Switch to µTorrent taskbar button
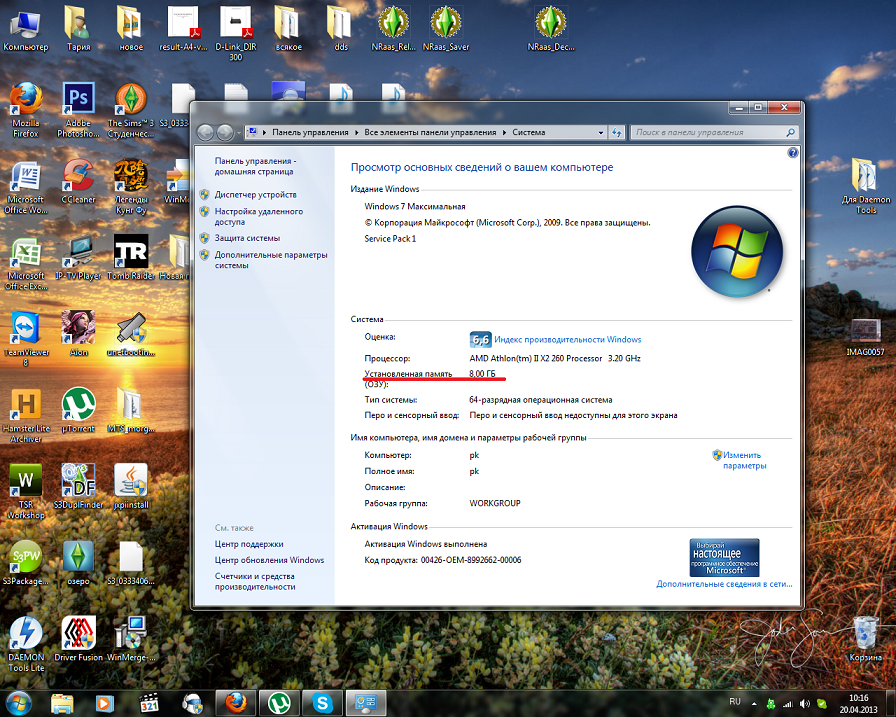The image size is (896, 717). [x=279, y=703]
